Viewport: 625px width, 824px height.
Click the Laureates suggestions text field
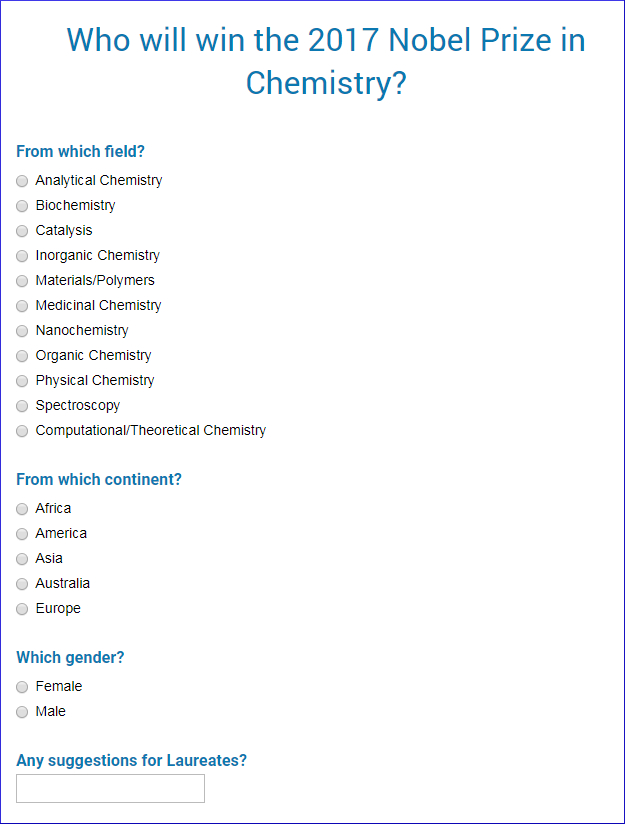coord(110,788)
